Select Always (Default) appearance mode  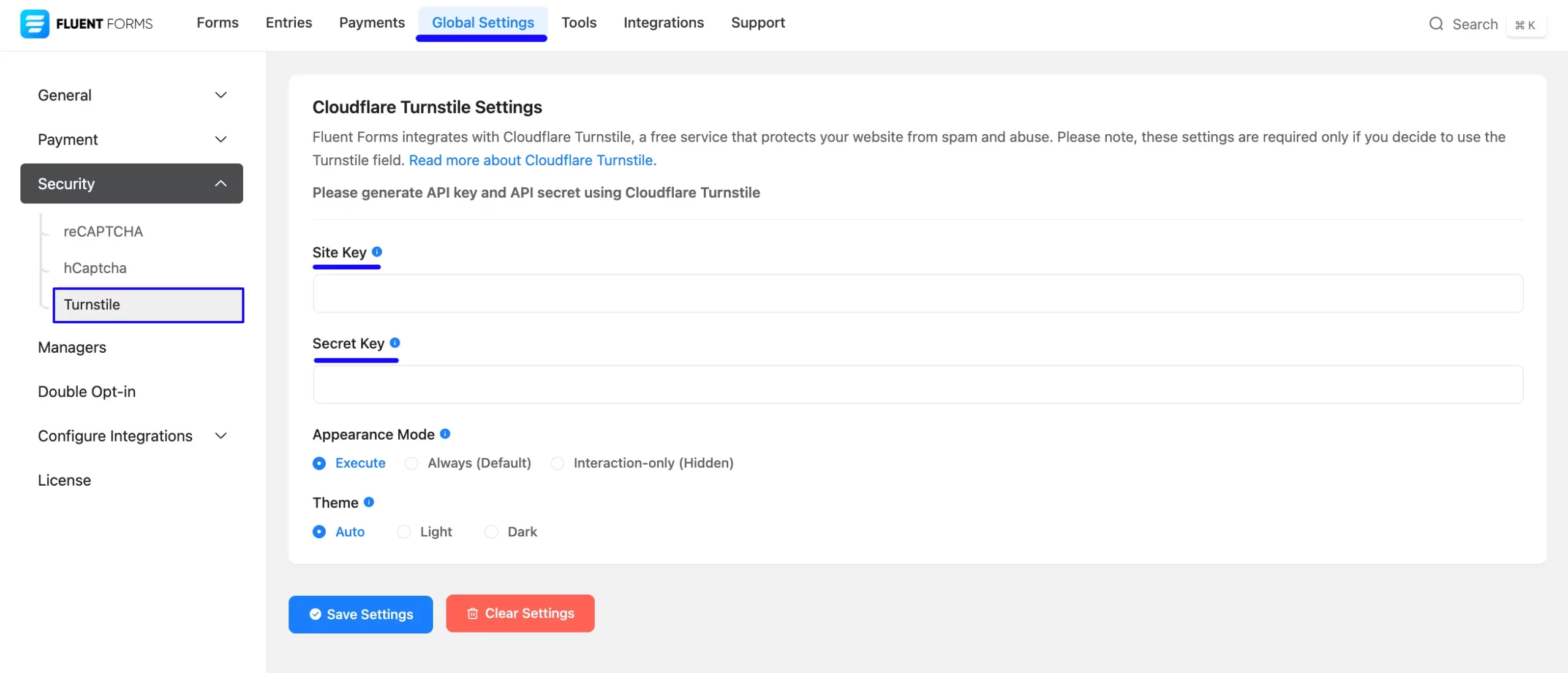click(469, 464)
